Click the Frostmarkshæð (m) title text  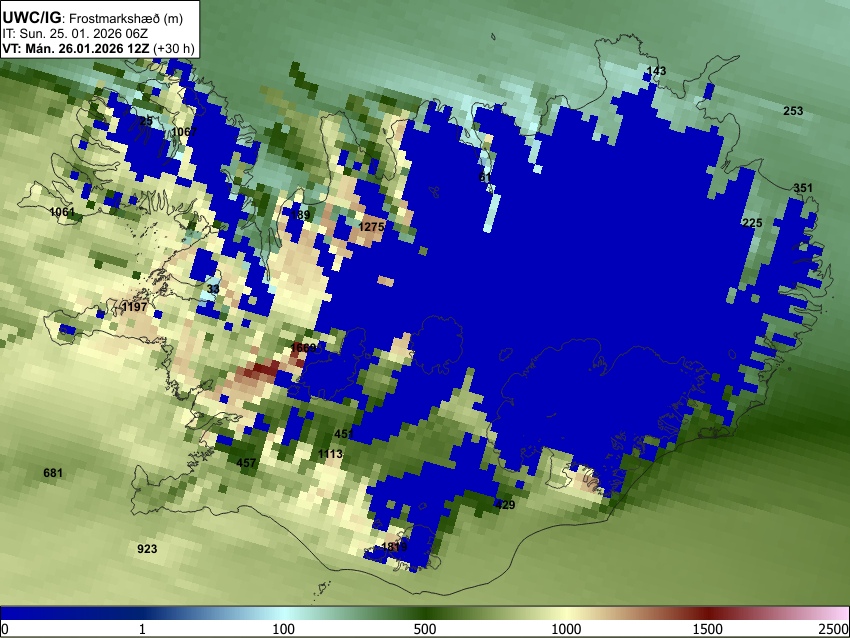[126, 18]
